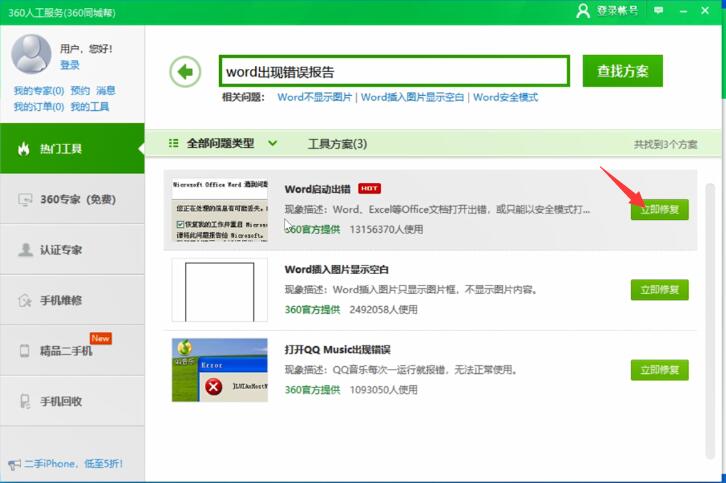The image size is (726, 483).
Task: Click the Word启动出错 title
Action: 318,189
